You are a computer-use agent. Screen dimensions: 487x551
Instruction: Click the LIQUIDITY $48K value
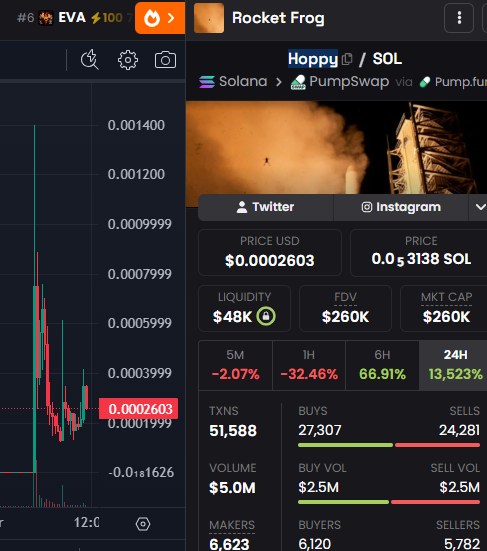(232, 317)
